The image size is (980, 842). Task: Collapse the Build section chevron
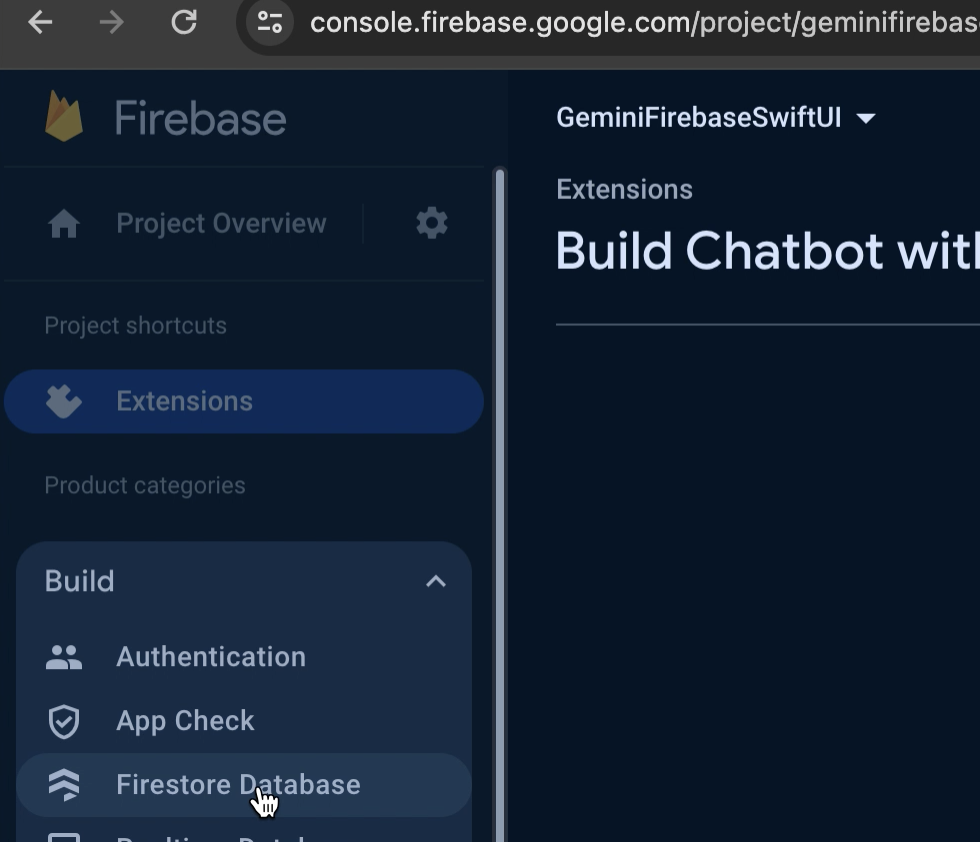435,581
